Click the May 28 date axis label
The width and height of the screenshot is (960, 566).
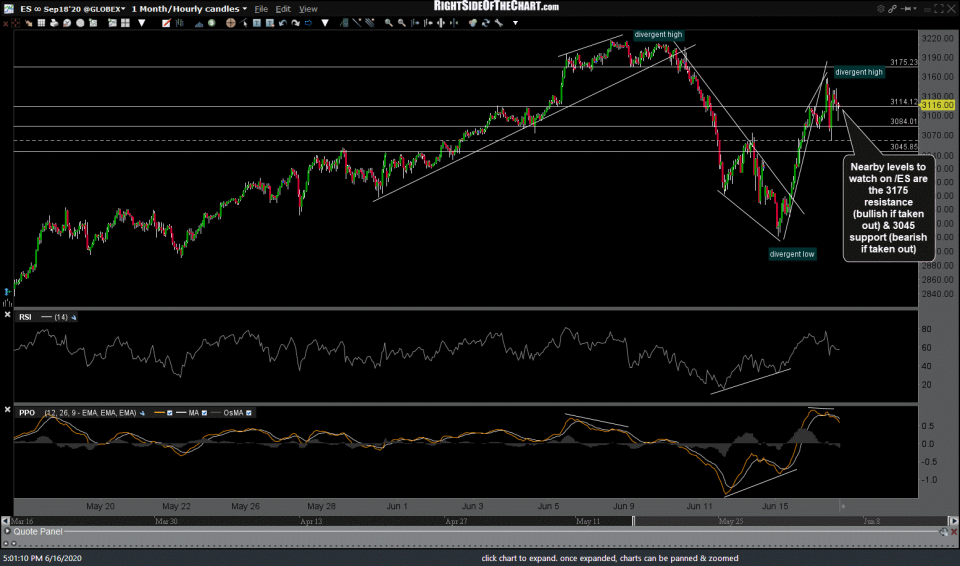point(321,507)
